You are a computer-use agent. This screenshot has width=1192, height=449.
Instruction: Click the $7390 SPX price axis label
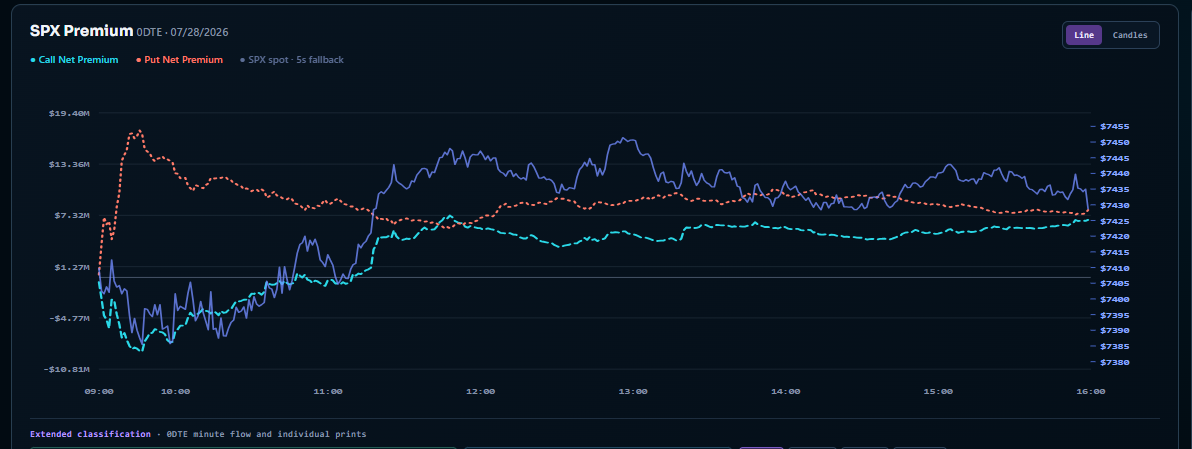pyautogui.click(x=1114, y=331)
